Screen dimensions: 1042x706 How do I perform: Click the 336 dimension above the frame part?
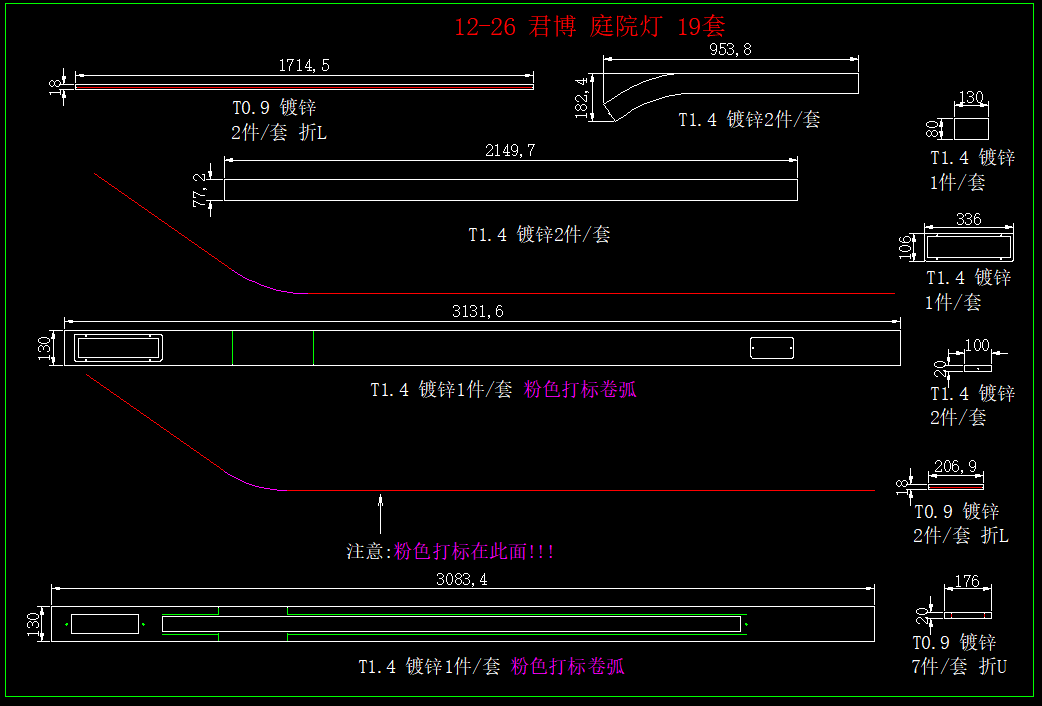coord(968,220)
